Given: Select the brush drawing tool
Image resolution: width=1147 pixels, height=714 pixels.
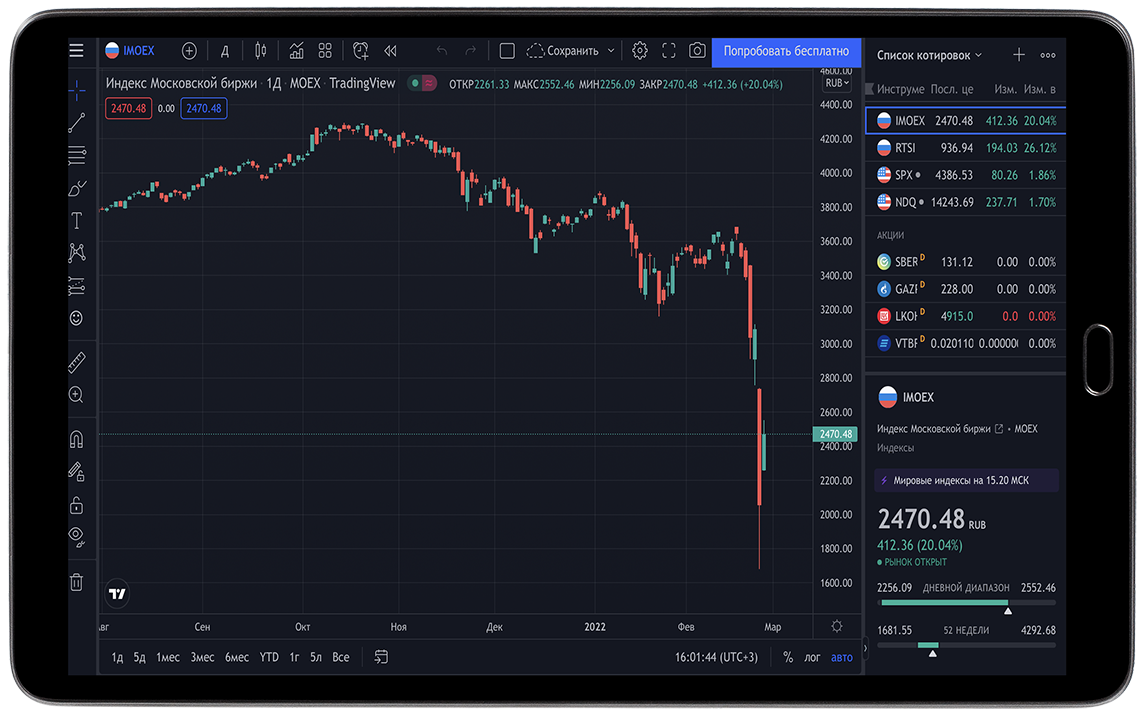Looking at the screenshot, I should tap(76, 188).
